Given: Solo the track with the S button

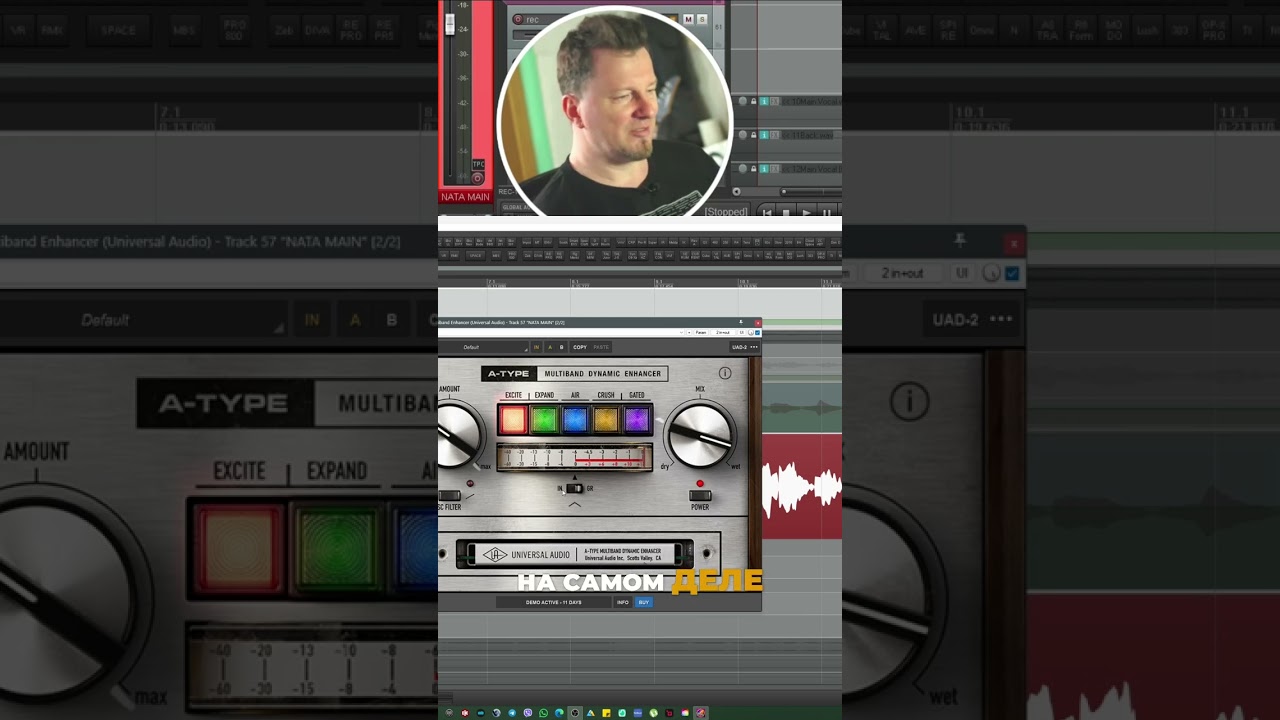Looking at the screenshot, I should (702, 19).
